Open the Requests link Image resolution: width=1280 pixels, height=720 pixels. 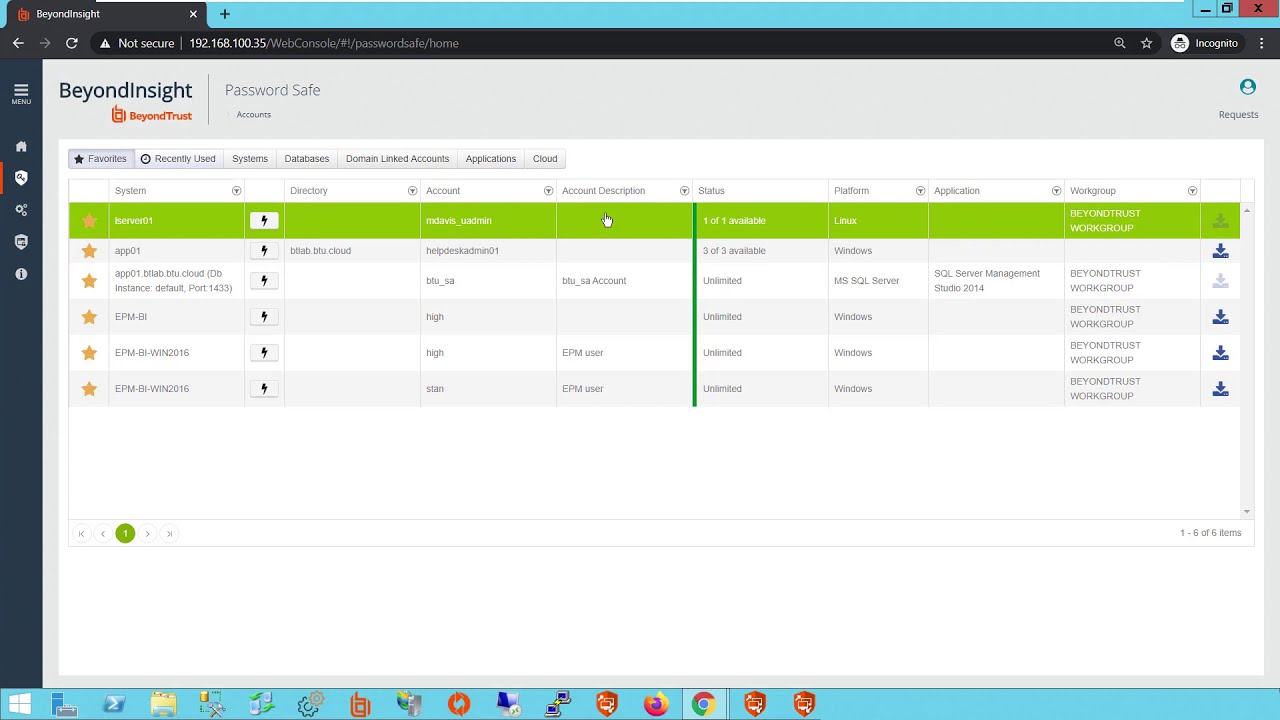[x=1238, y=115]
